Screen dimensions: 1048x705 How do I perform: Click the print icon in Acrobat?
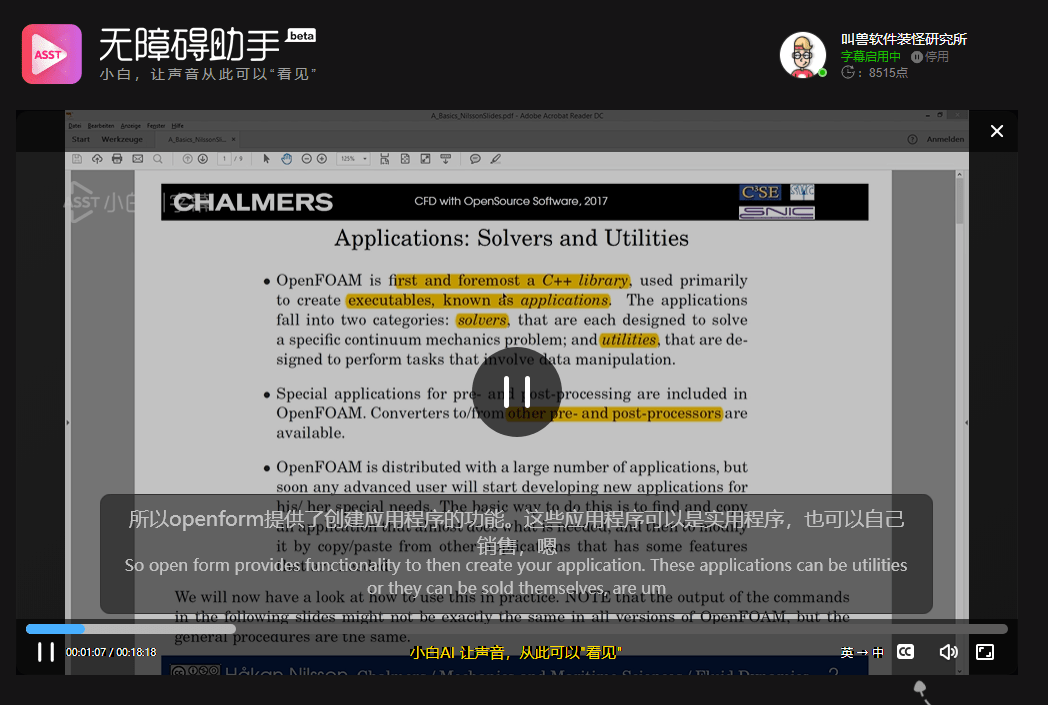pos(117,159)
